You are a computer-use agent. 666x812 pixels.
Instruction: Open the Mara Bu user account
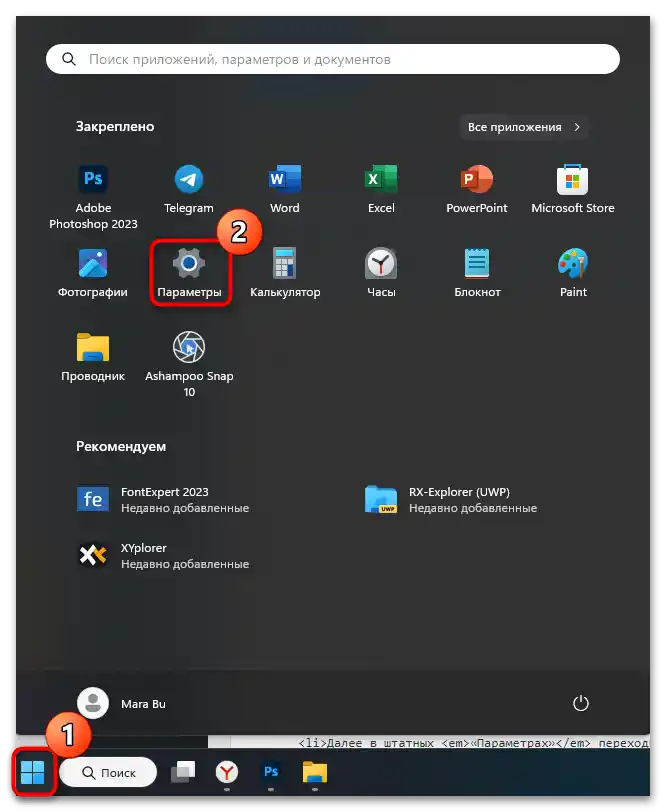pos(121,703)
